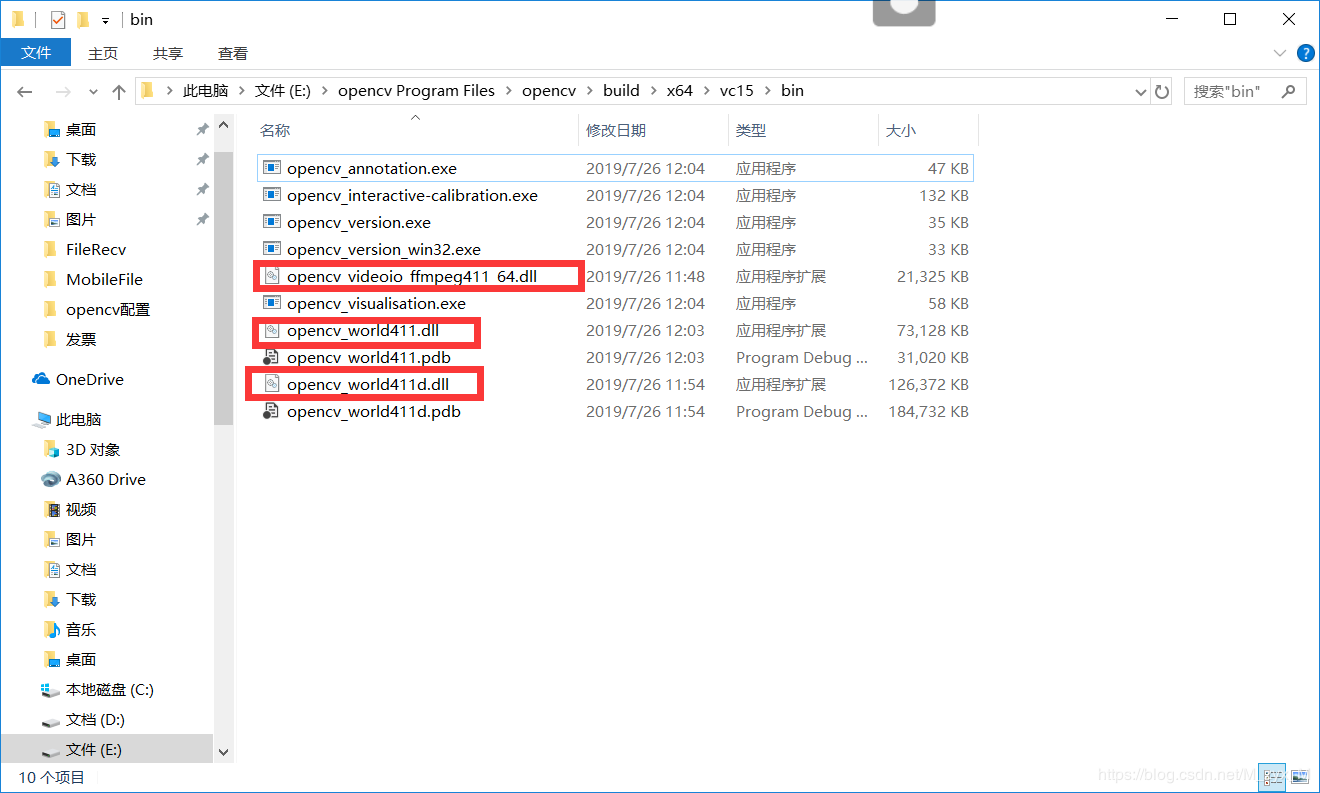Switch to the 查看 tab
The height and width of the screenshot is (793, 1320).
tap(233, 53)
